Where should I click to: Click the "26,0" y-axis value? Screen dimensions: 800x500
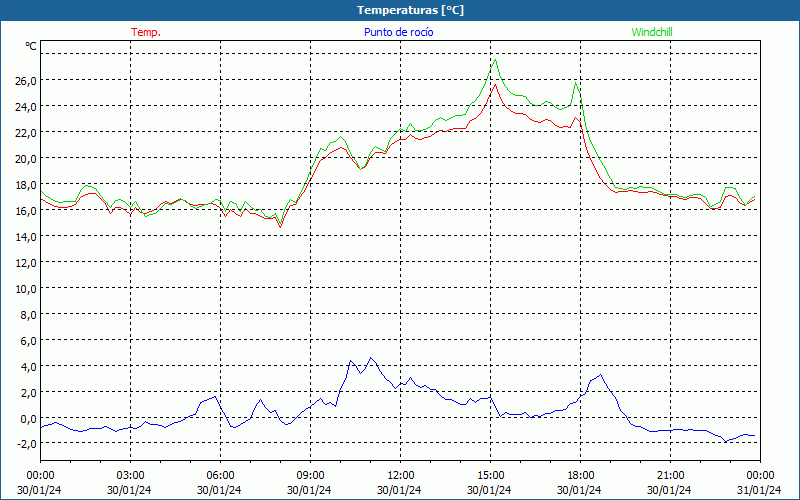click(x=26, y=81)
